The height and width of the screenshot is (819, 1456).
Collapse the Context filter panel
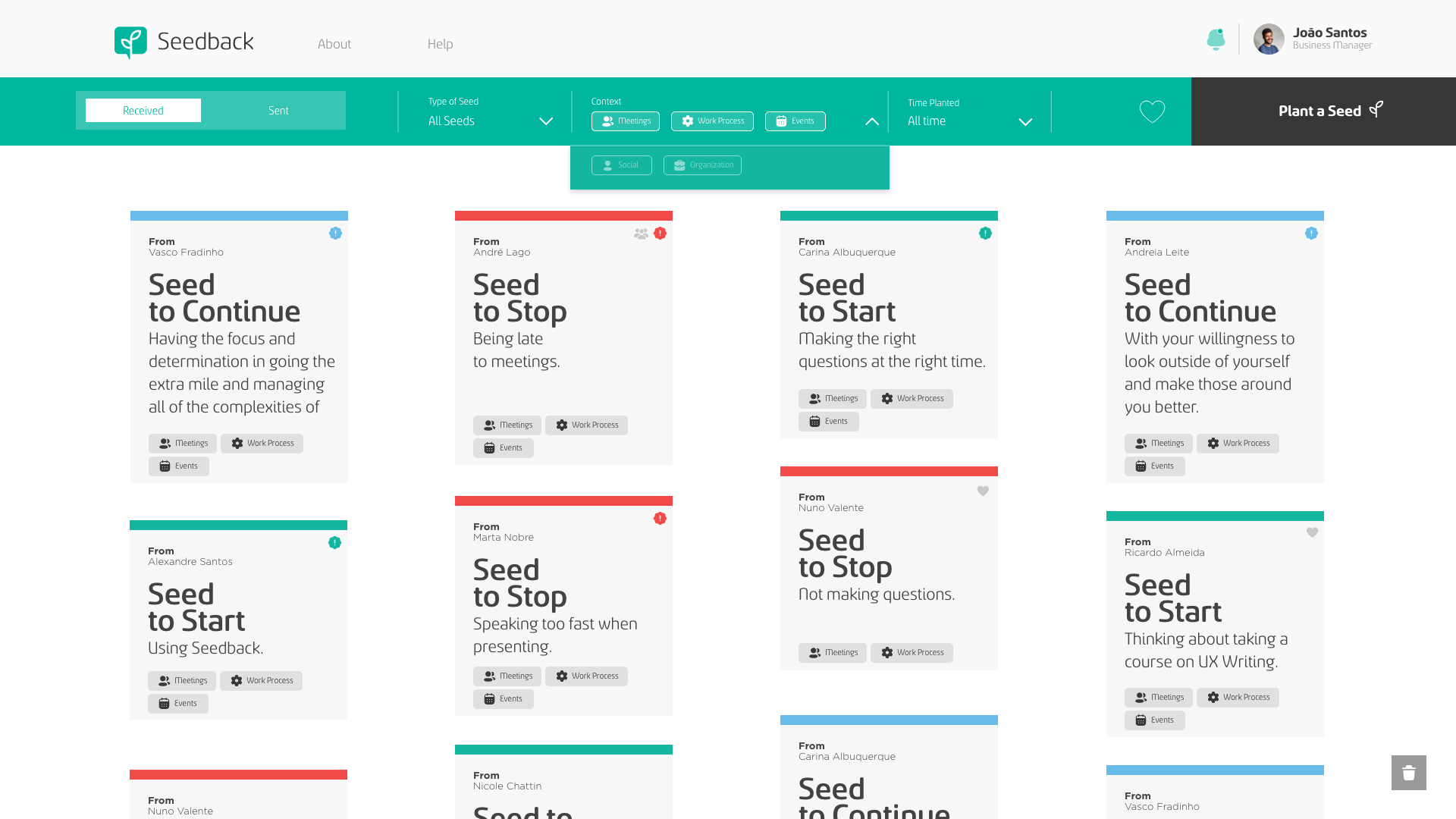tap(872, 121)
